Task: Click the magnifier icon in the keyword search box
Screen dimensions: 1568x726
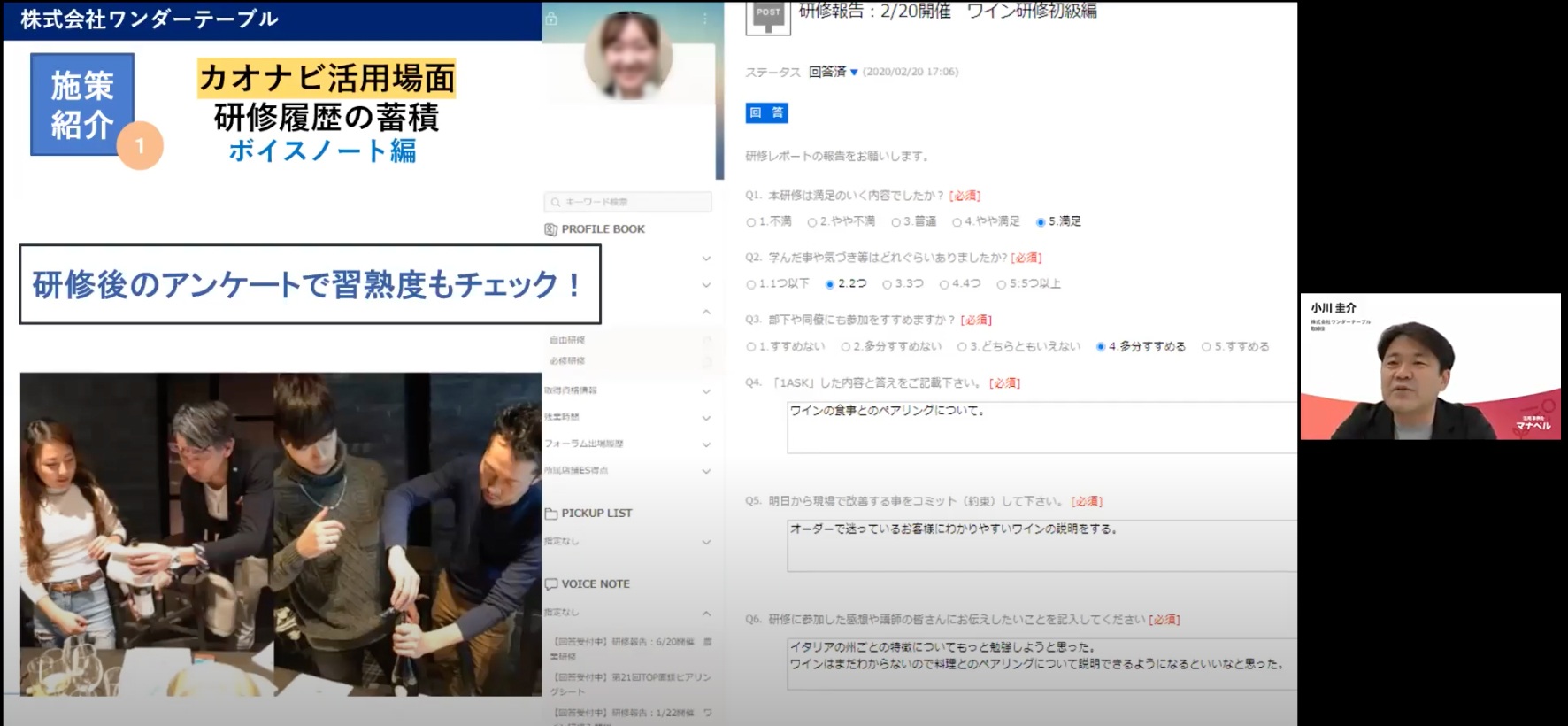Action: 556,202
